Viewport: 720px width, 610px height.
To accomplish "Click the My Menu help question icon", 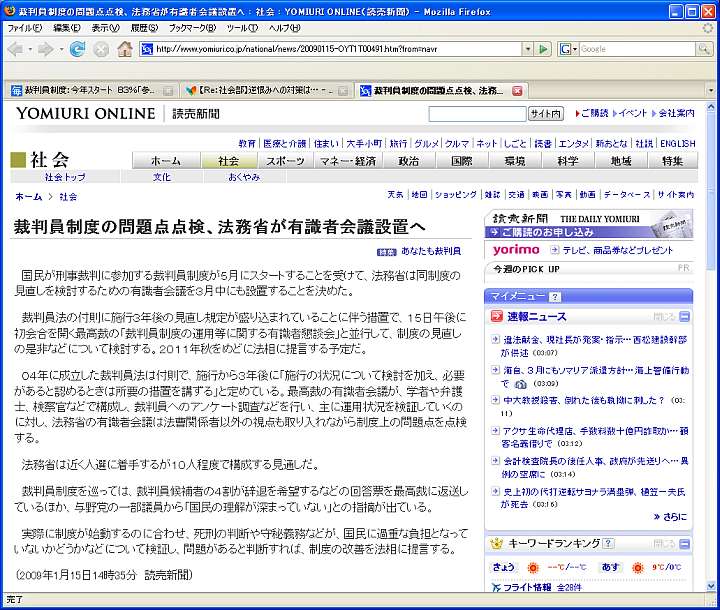I will click(x=554, y=296).
